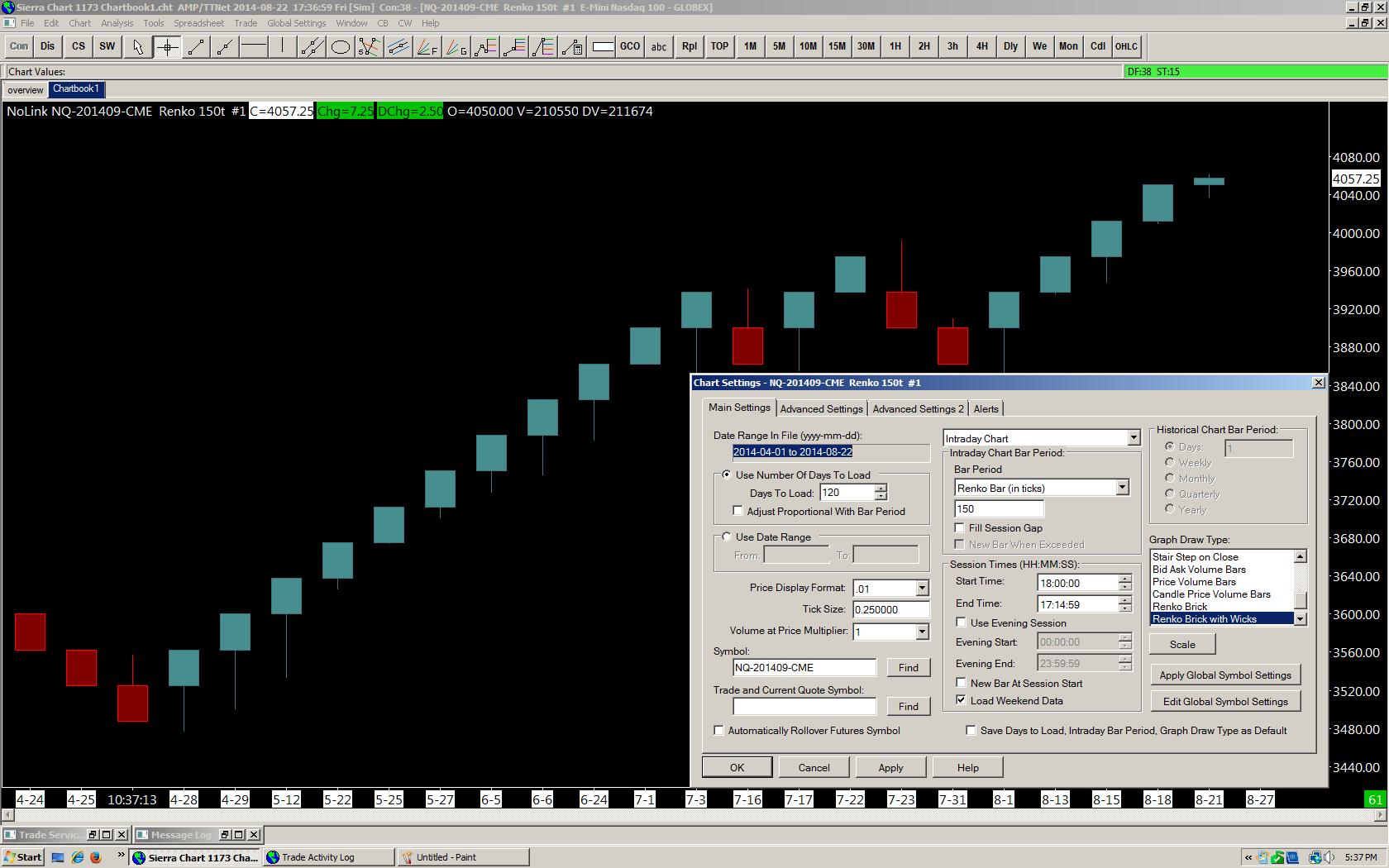Open Firefox from the quick launch bar
Image resolution: width=1389 pixels, height=868 pixels.
click(x=96, y=857)
